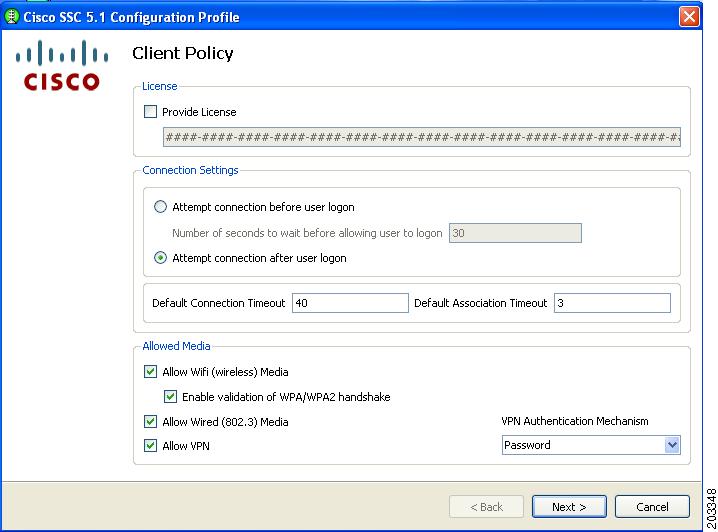Click the license key input field
This screenshot has width=718, height=532.
pyautogui.click(x=421, y=137)
